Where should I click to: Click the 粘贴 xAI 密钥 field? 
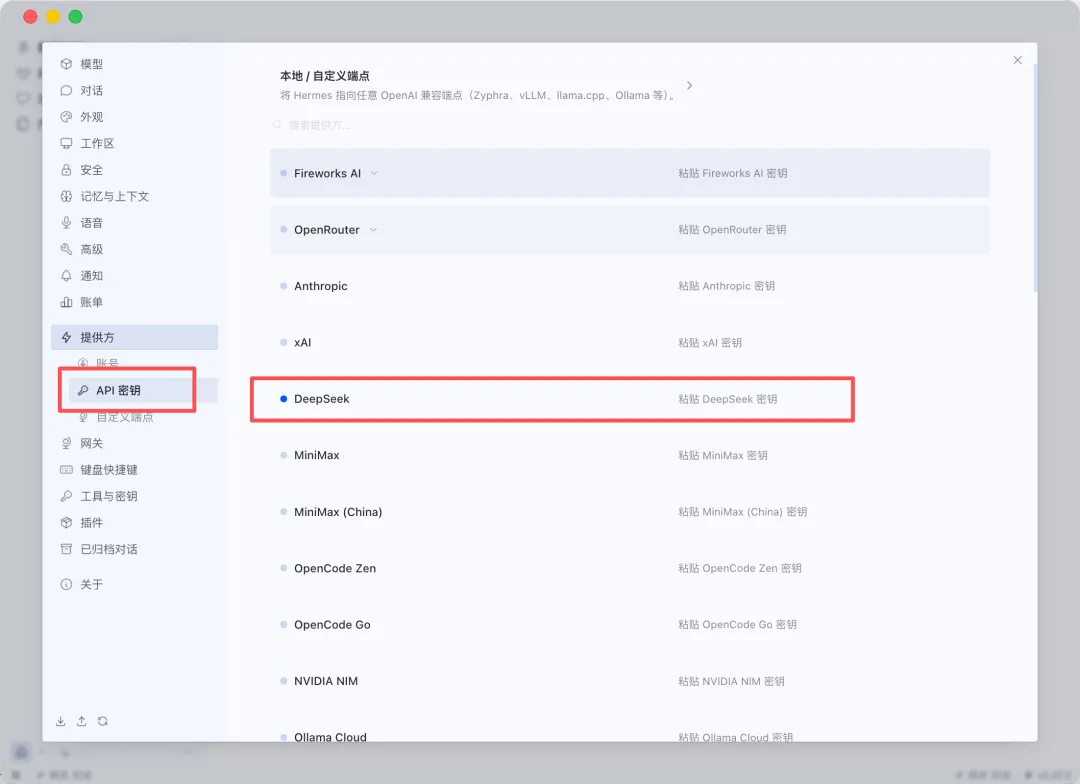(x=709, y=342)
